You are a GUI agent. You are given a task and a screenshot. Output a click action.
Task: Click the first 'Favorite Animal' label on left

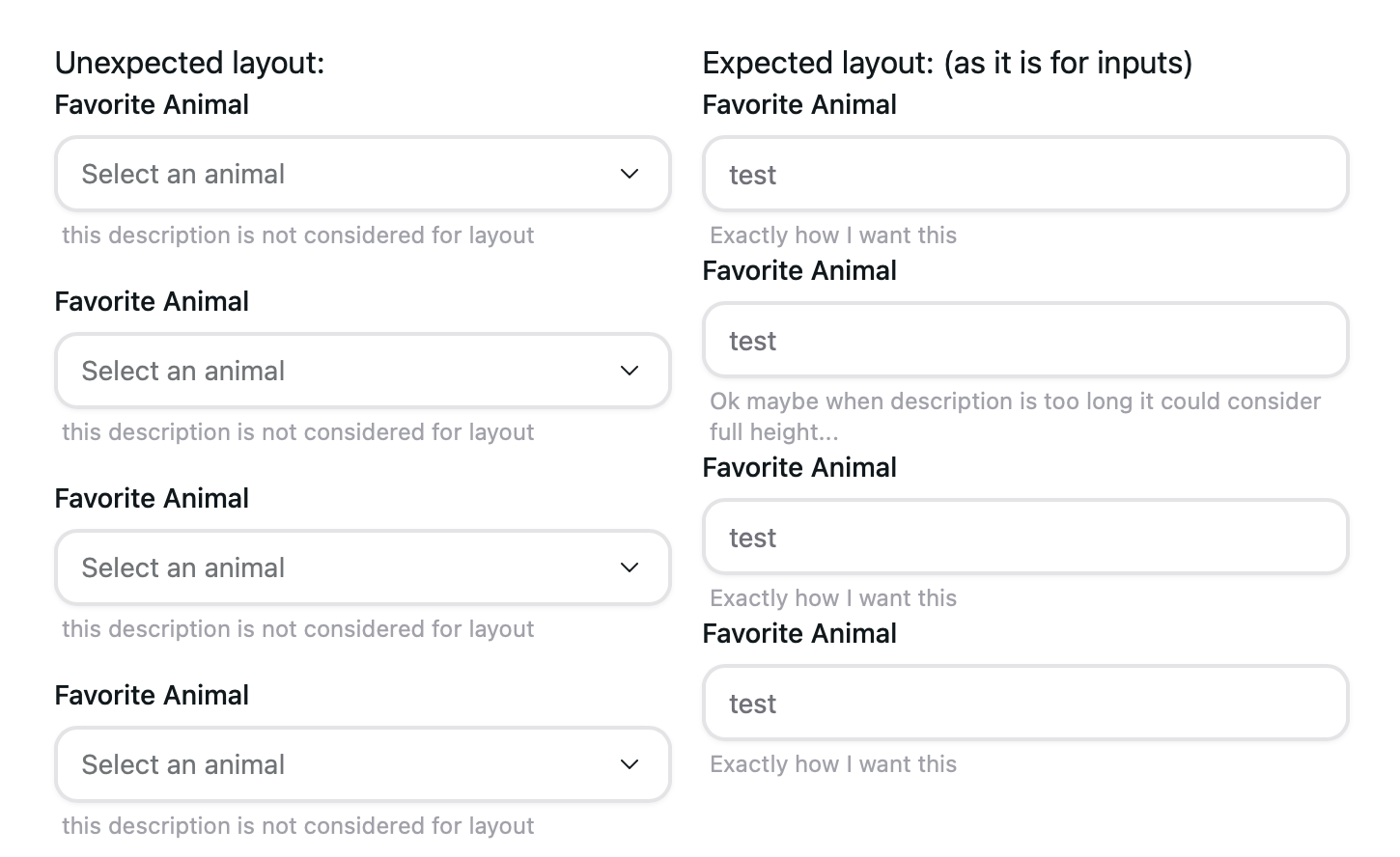[x=152, y=104]
